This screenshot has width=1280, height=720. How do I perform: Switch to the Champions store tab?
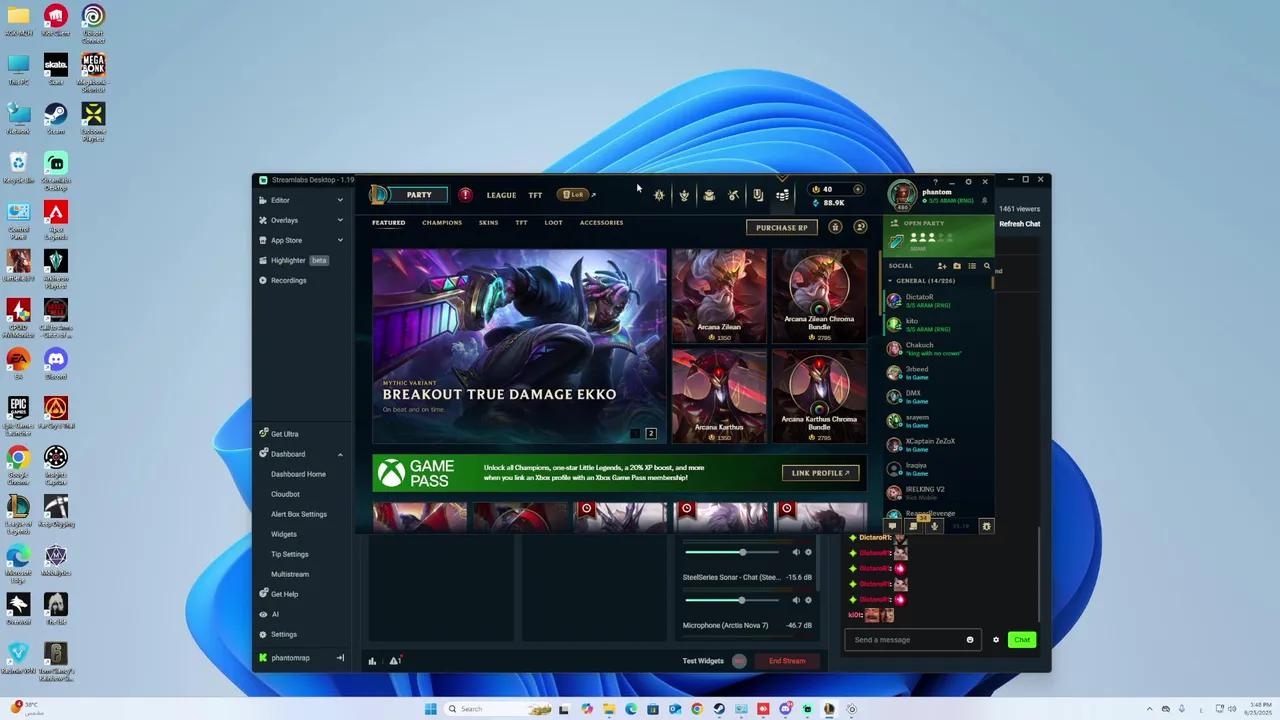pyautogui.click(x=442, y=223)
